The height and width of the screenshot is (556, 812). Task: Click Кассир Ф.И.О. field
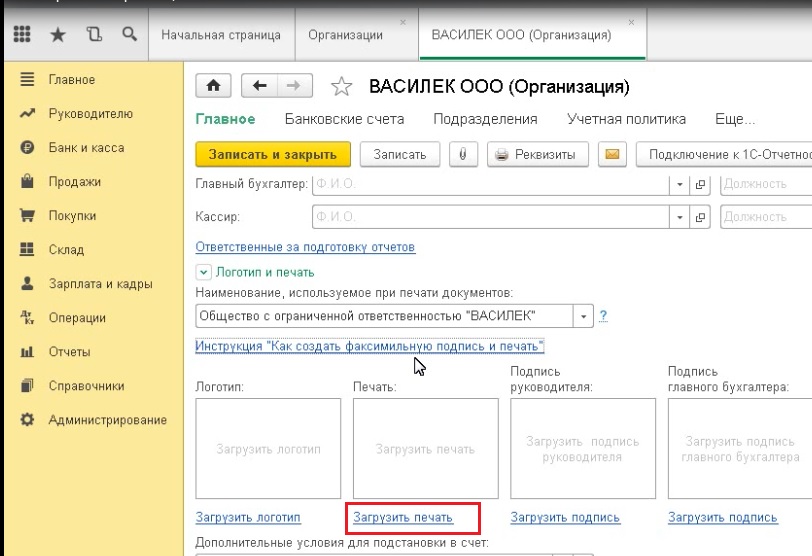point(491,217)
